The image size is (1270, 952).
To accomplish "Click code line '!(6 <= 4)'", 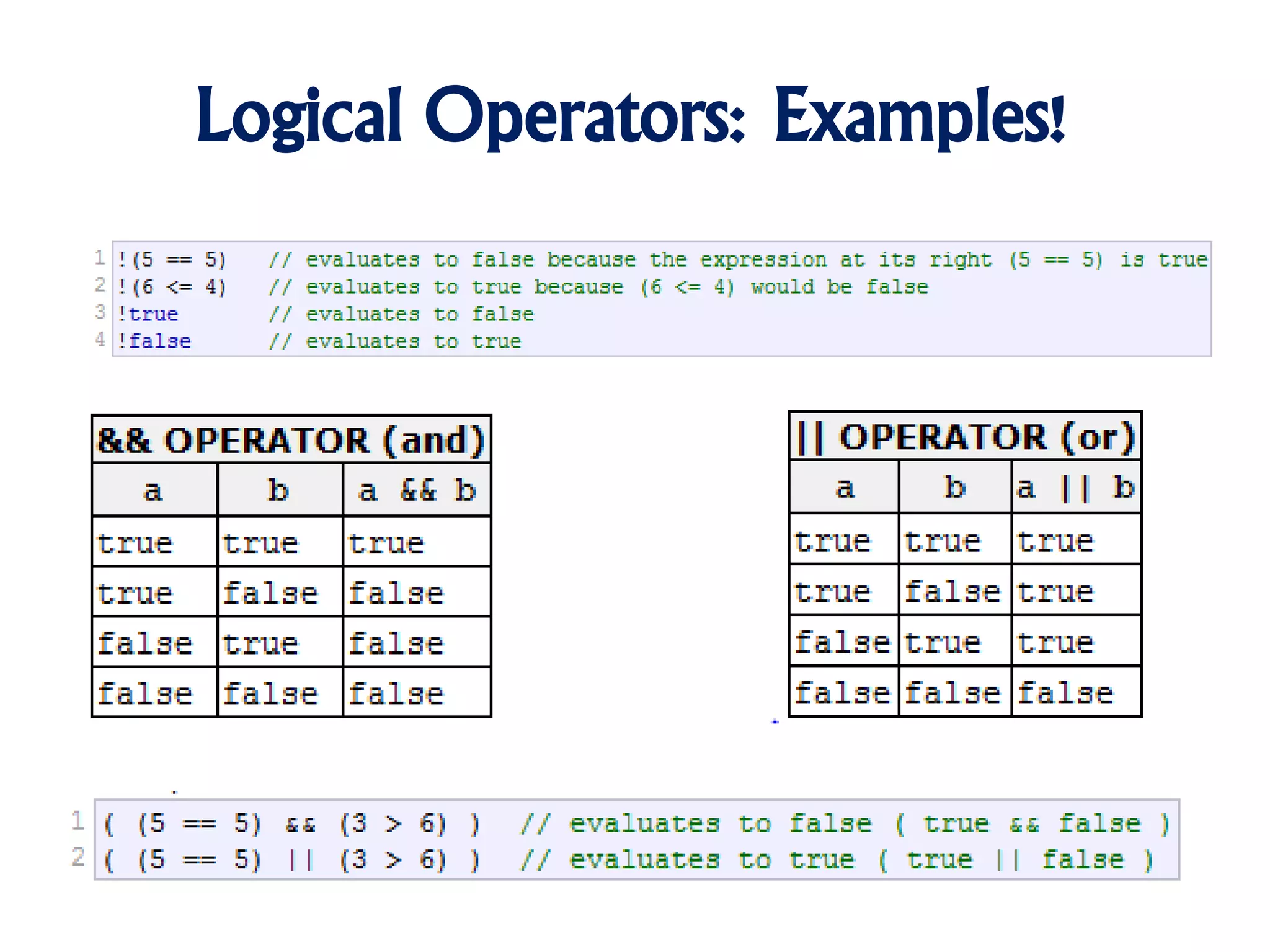I will [172, 286].
